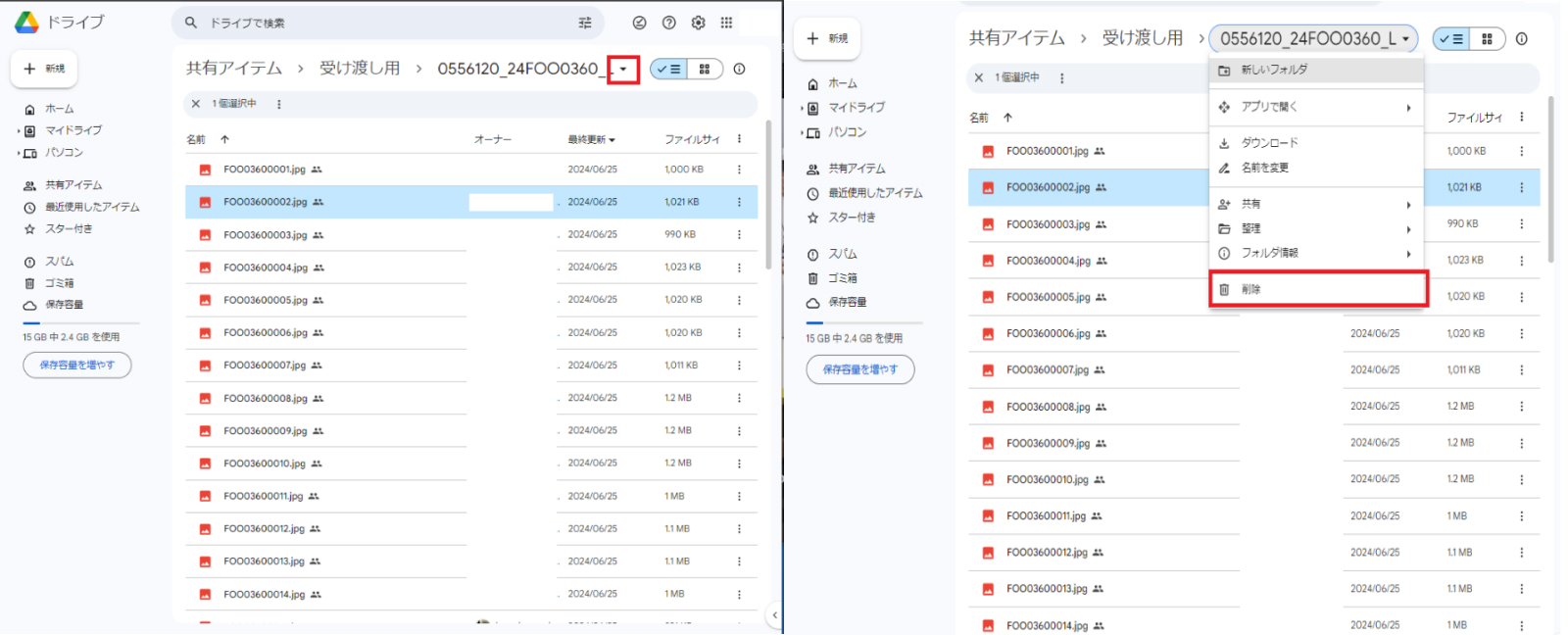Clear selection with the X in right screenshot
Viewport: 1568px width, 635px height.
(x=979, y=77)
